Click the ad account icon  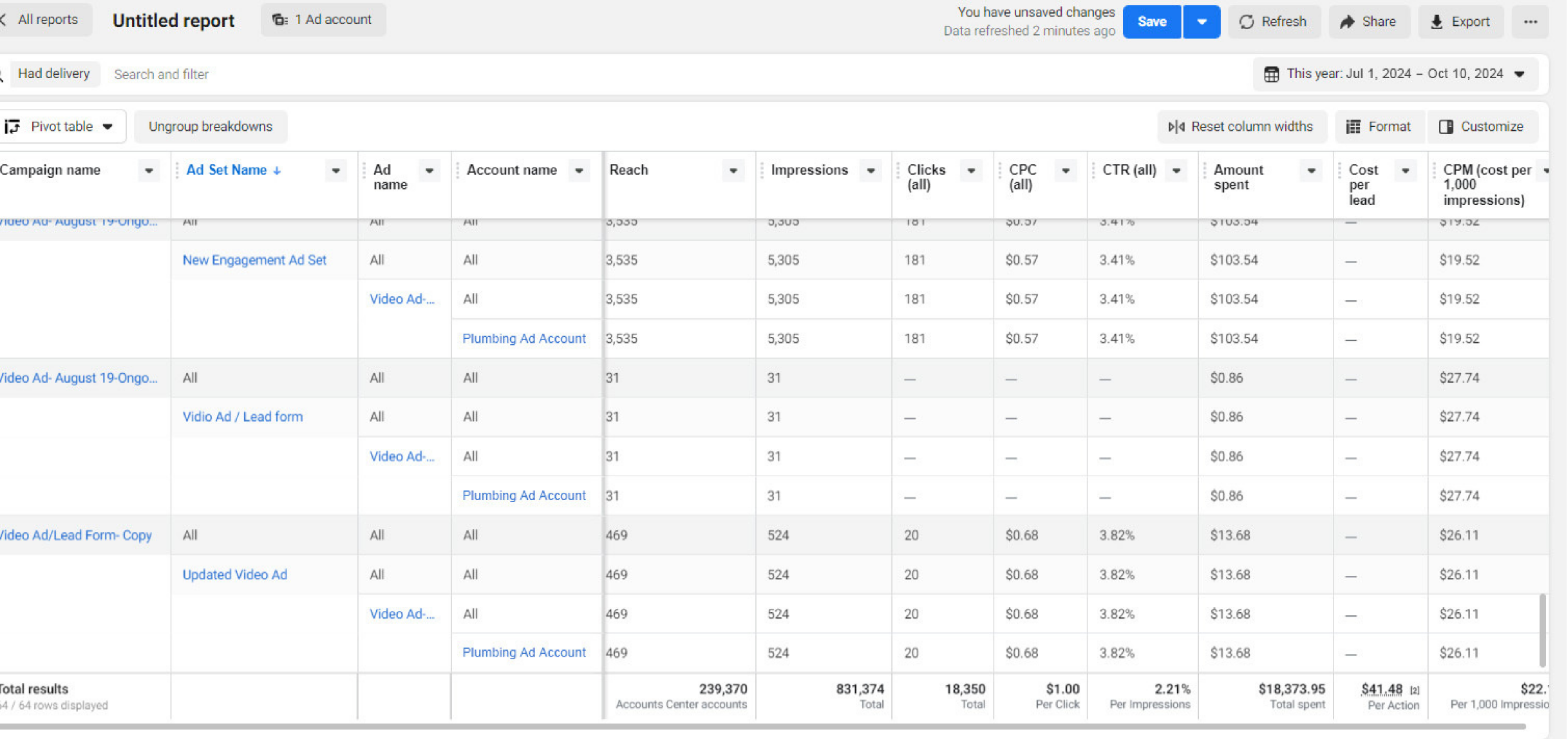(x=279, y=20)
